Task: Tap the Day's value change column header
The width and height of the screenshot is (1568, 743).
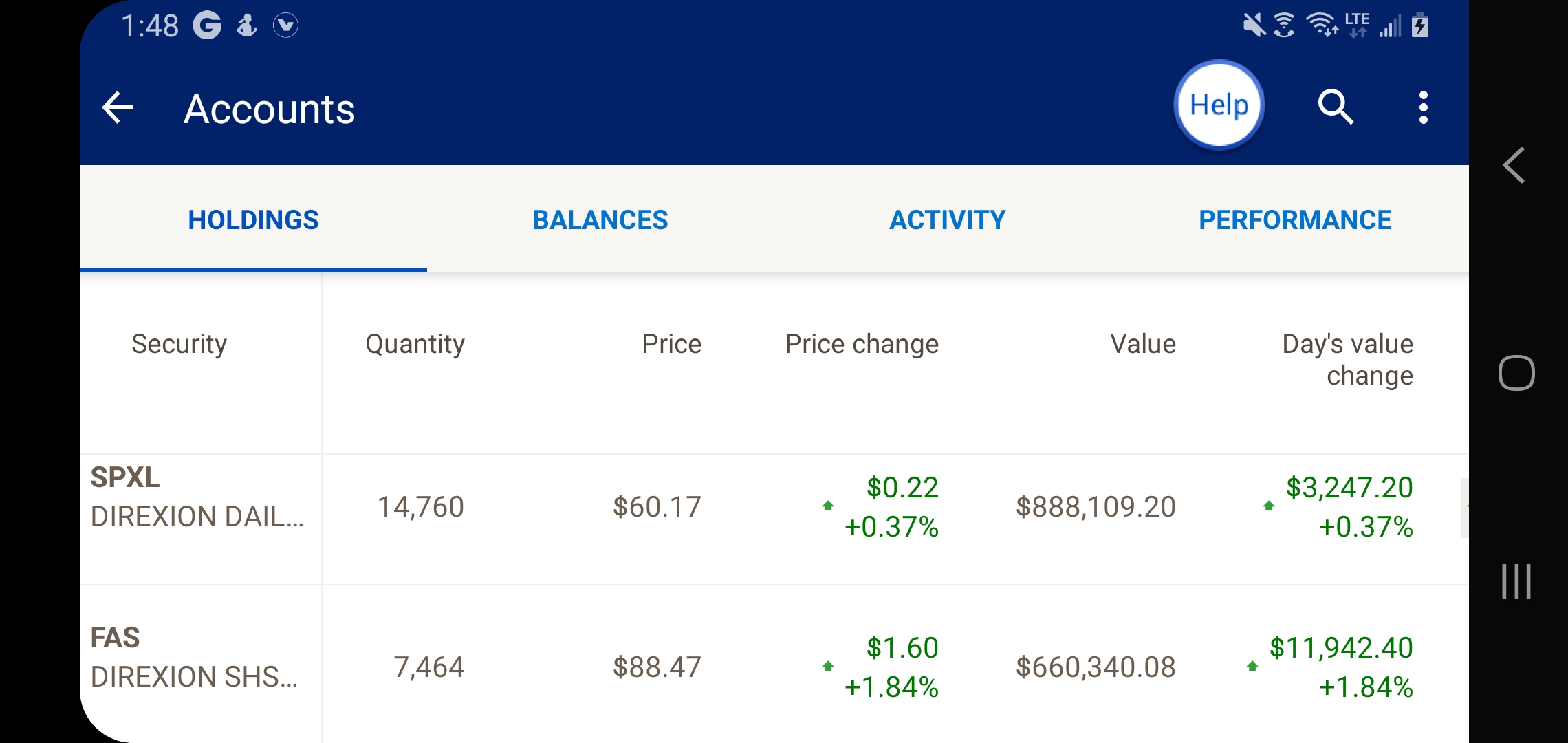Action: pos(1347,359)
